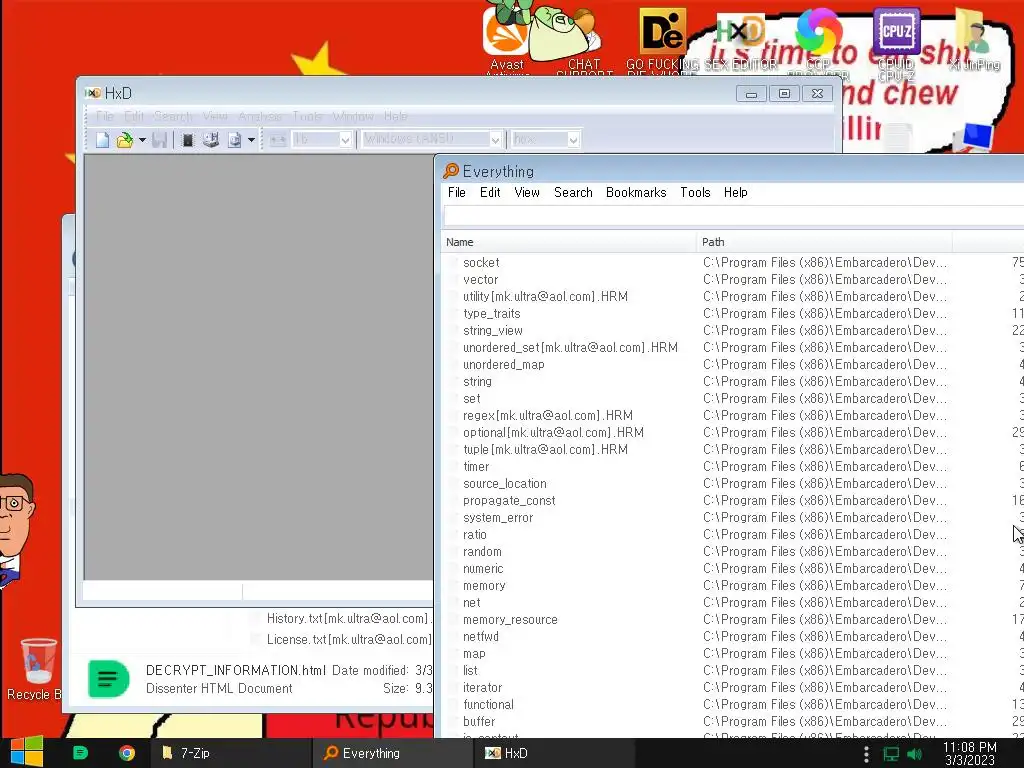Open the bytes per row '16' combo box

[321, 139]
